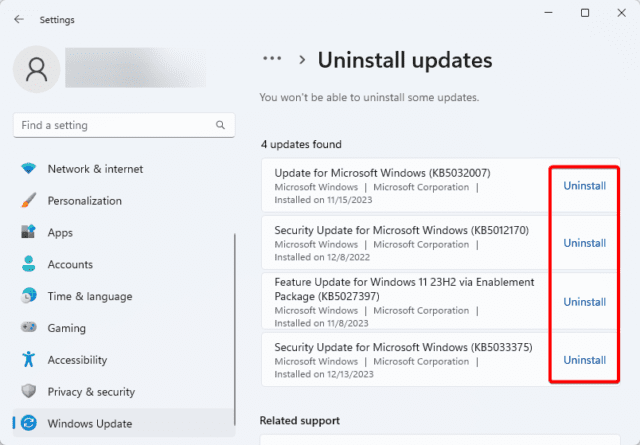Click the Installed on 12/8/2022 text

322,257
